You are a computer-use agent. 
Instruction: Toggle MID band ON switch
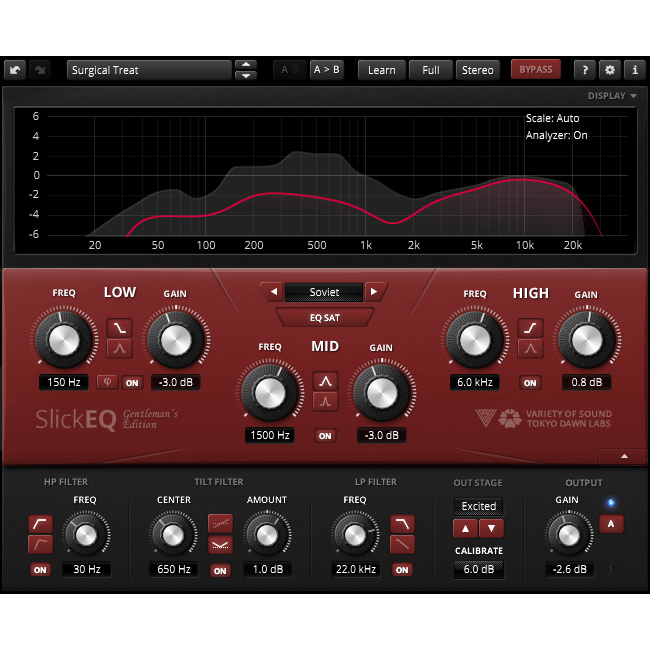[x=325, y=436]
